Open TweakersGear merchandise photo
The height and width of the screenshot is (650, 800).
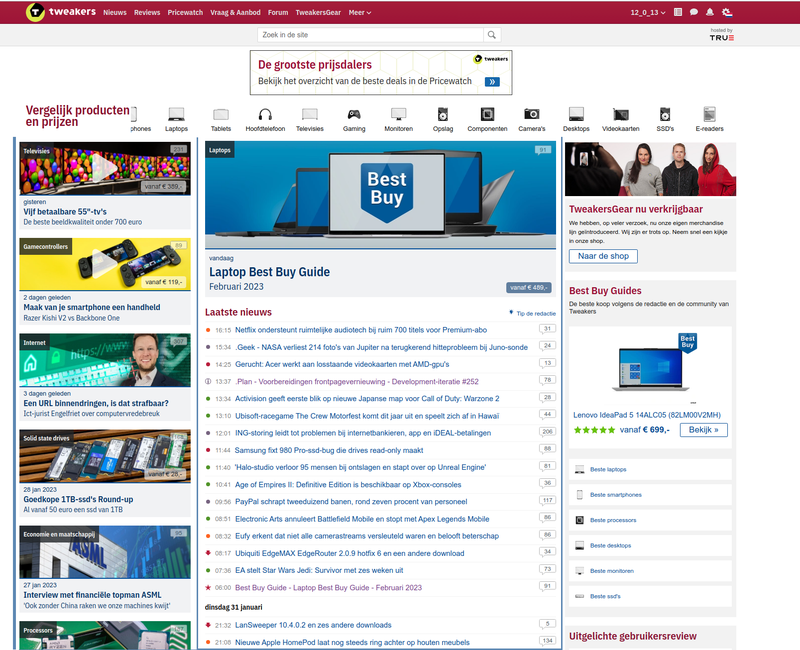click(x=651, y=169)
